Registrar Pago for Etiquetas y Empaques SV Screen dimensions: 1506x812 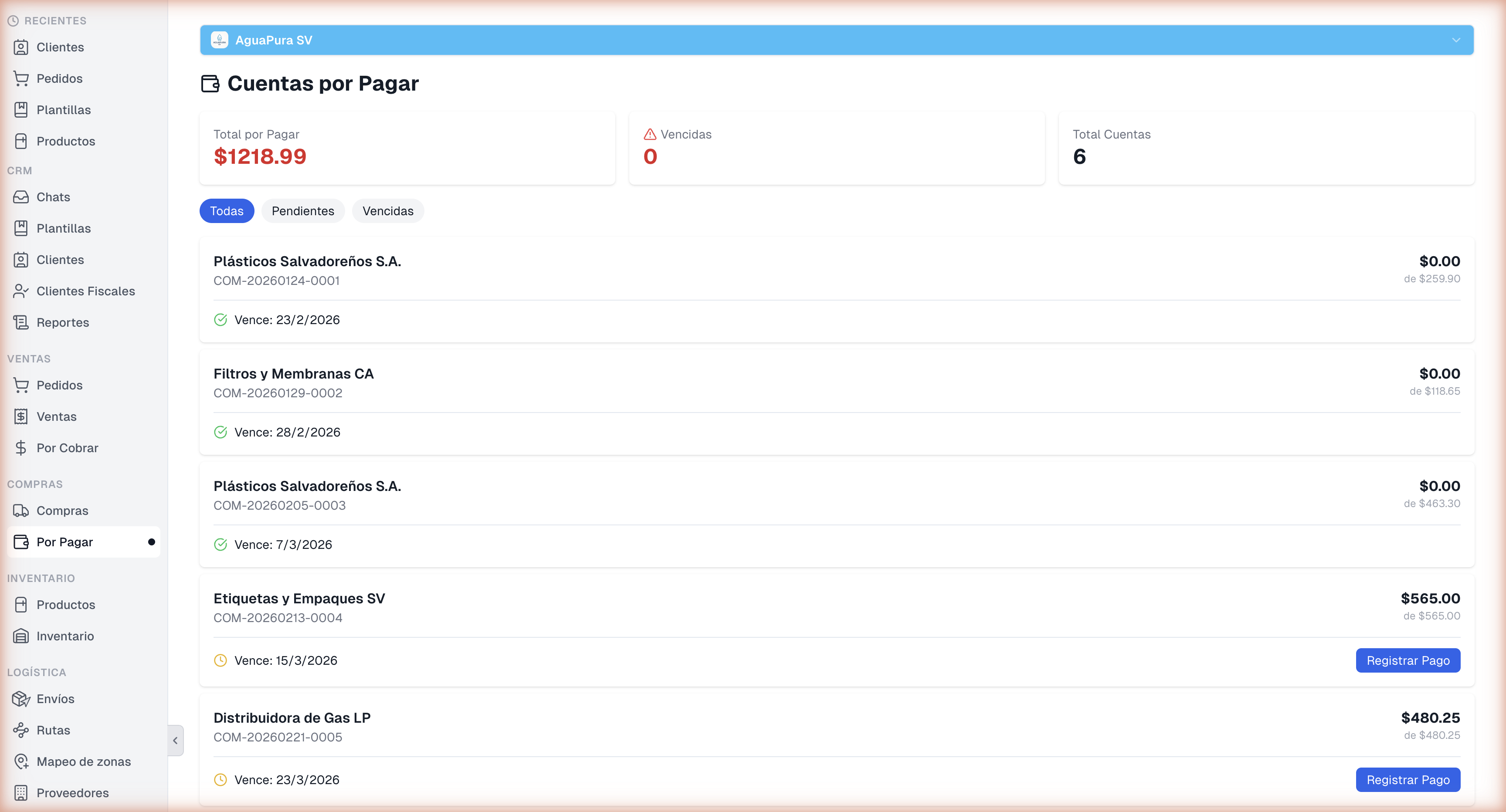(x=1408, y=660)
